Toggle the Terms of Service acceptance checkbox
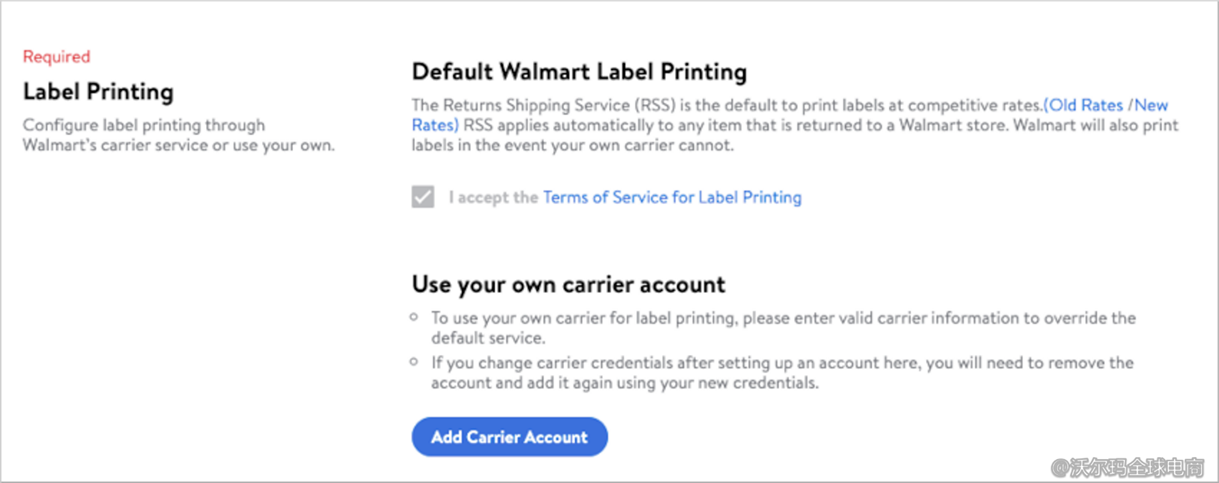This screenshot has width=1219, height=483. [423, 197]
